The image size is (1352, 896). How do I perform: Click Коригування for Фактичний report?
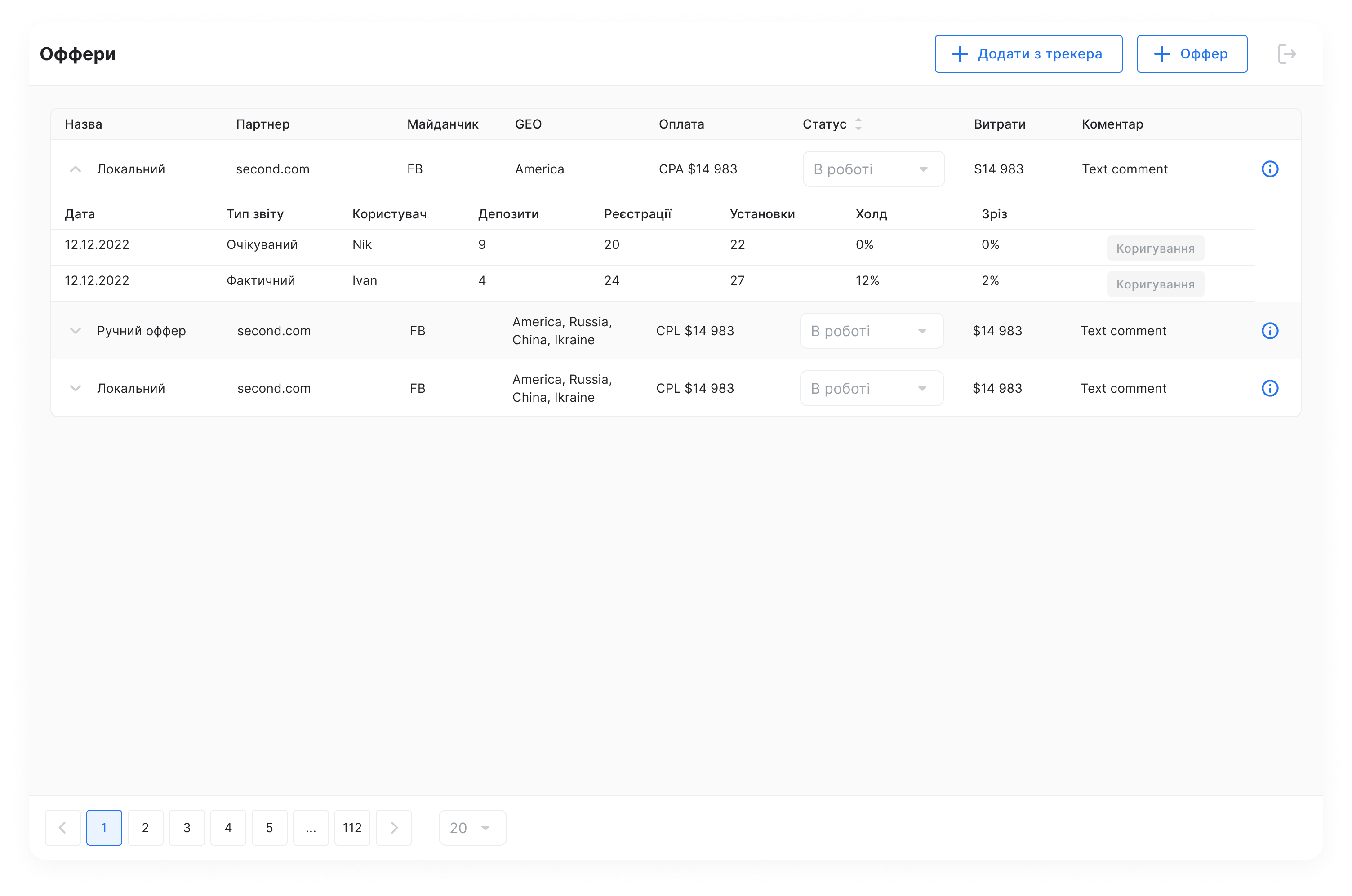click(x=1155, y=284)
